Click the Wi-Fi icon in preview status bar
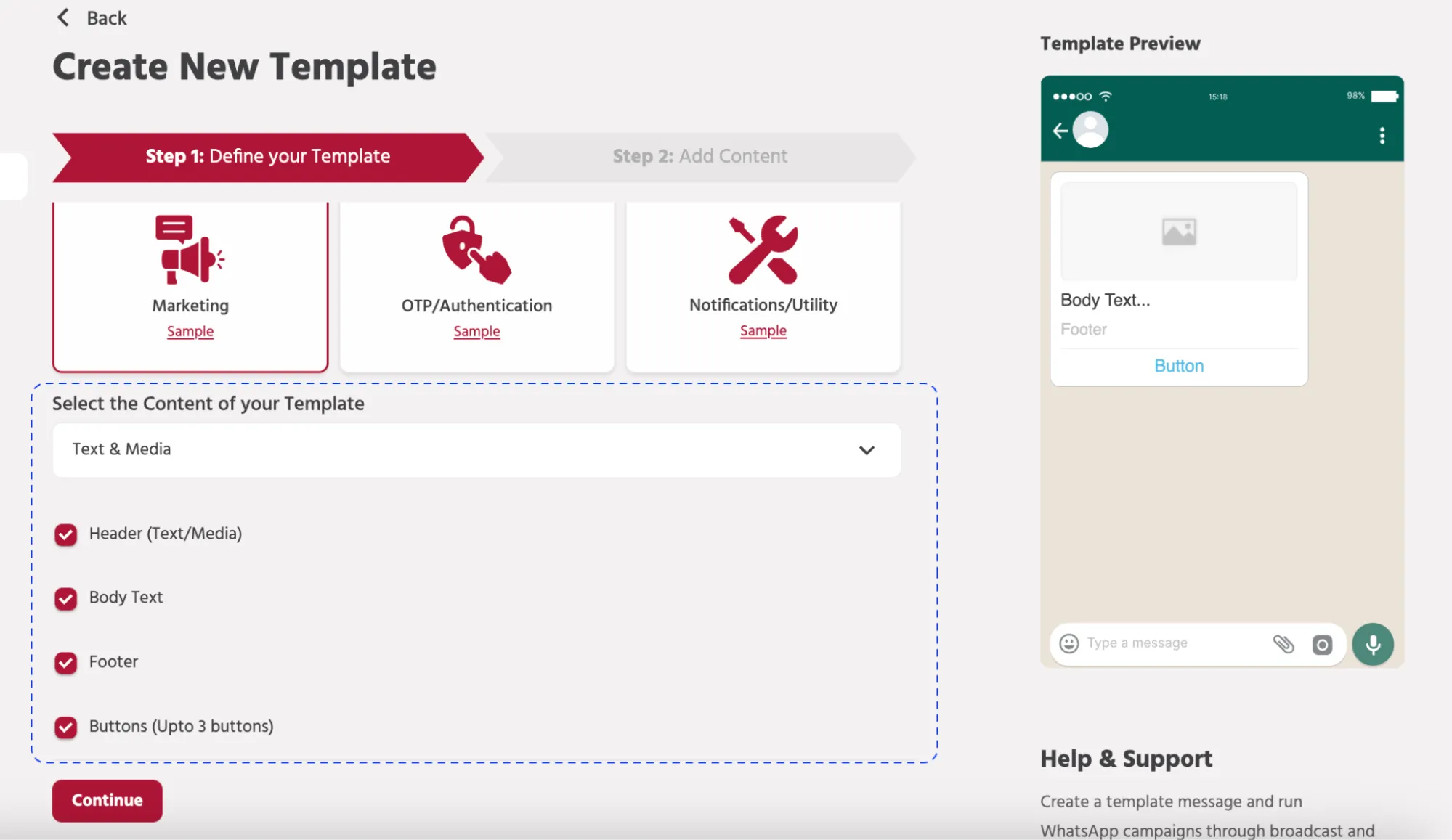Viewport: 1452px width, 840px height. click(x=1106, y=96)
